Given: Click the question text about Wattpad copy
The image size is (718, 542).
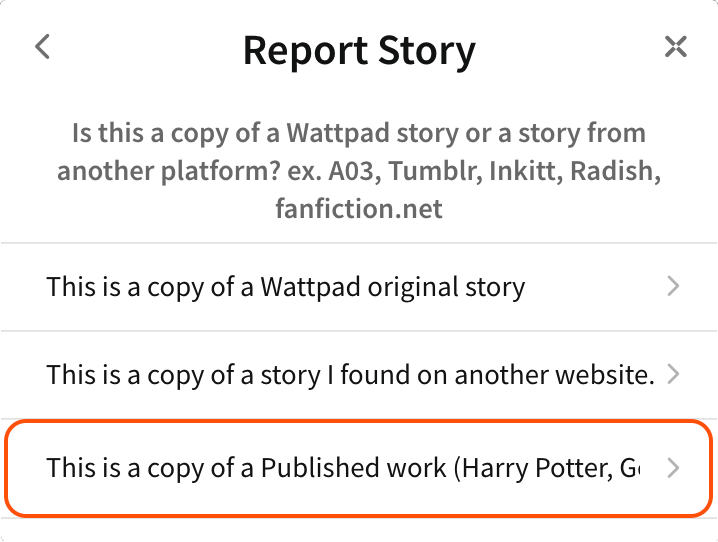Looking at the screenshot, I should tap(359, 133).
